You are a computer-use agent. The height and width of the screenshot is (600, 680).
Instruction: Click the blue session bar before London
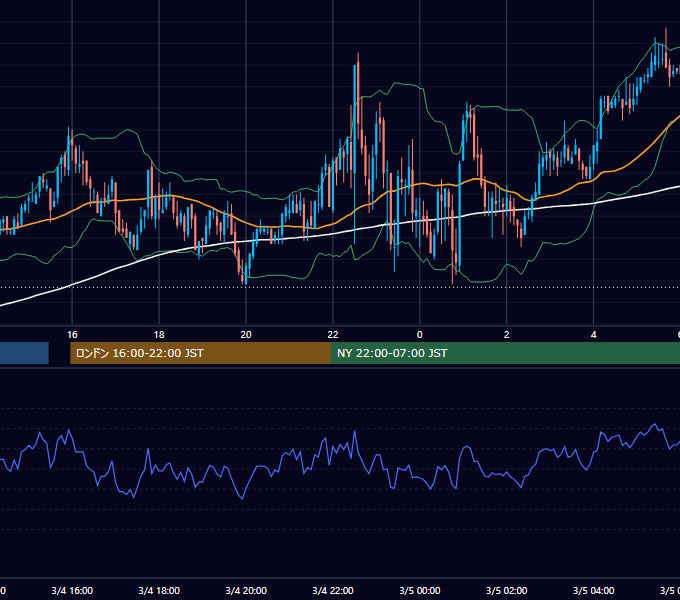[24, 353]
